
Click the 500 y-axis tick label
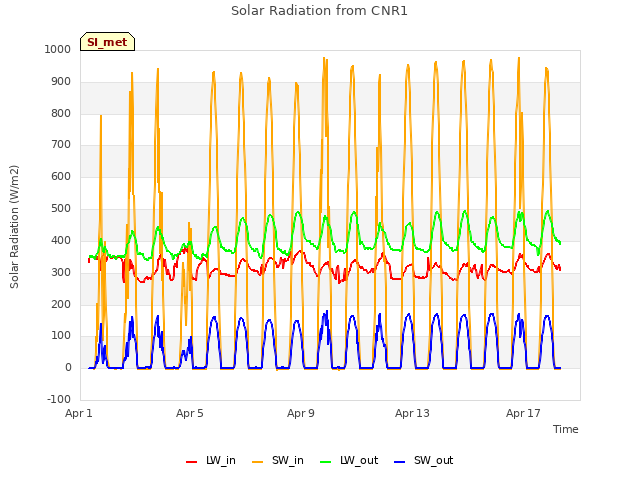(x=61, y=209)
